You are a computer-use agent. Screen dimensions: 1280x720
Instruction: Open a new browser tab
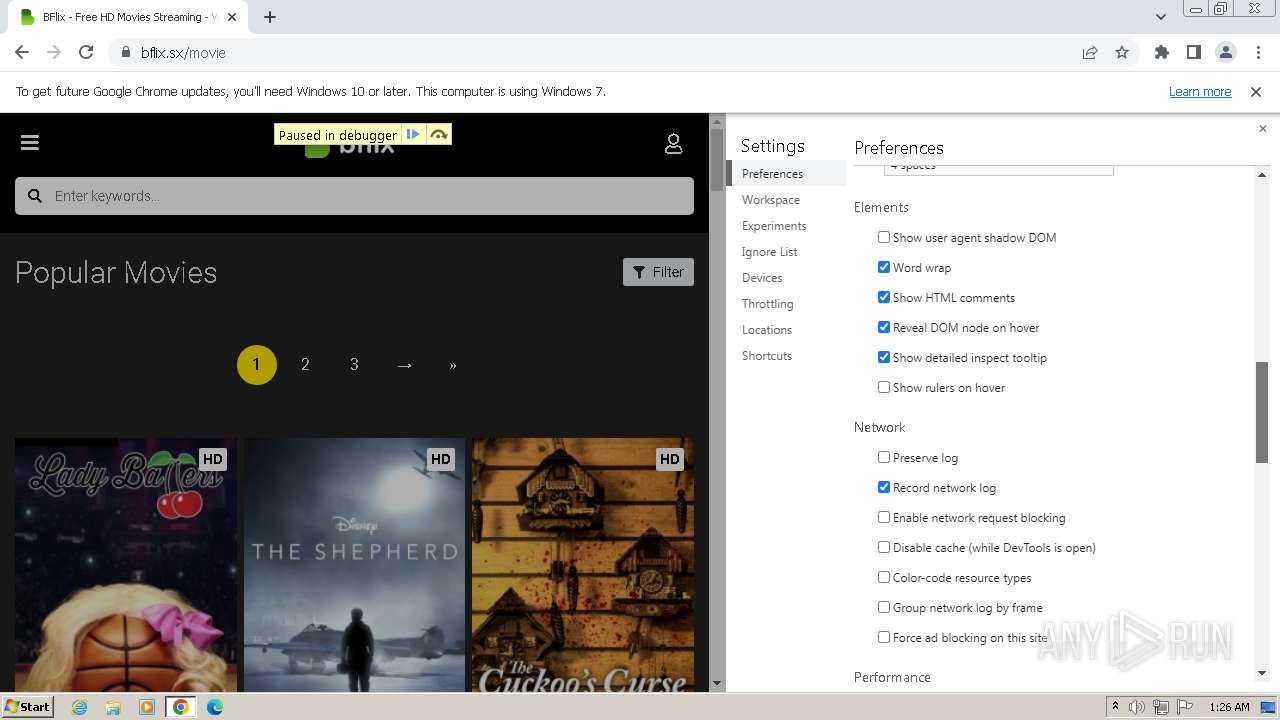coord(270,17)
